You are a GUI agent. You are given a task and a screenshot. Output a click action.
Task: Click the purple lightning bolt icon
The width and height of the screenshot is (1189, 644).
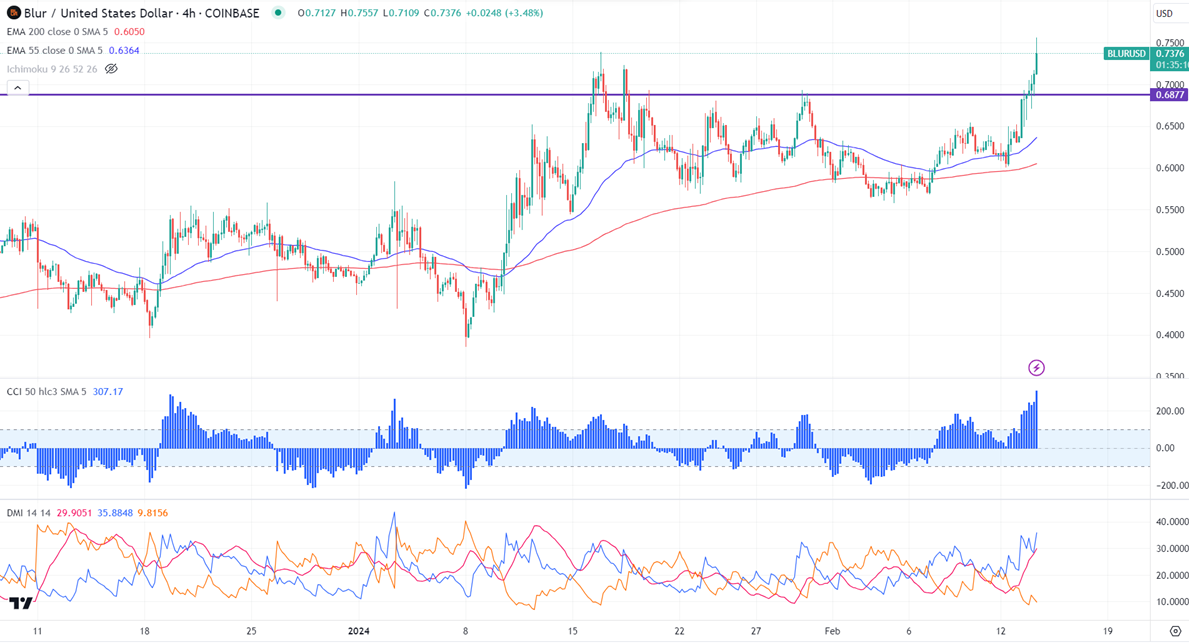tap(1036, 368)
